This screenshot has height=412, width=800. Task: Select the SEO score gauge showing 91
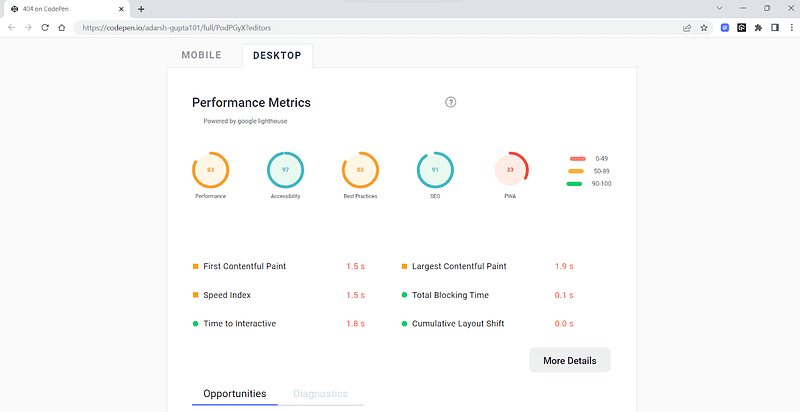[435, 170]
